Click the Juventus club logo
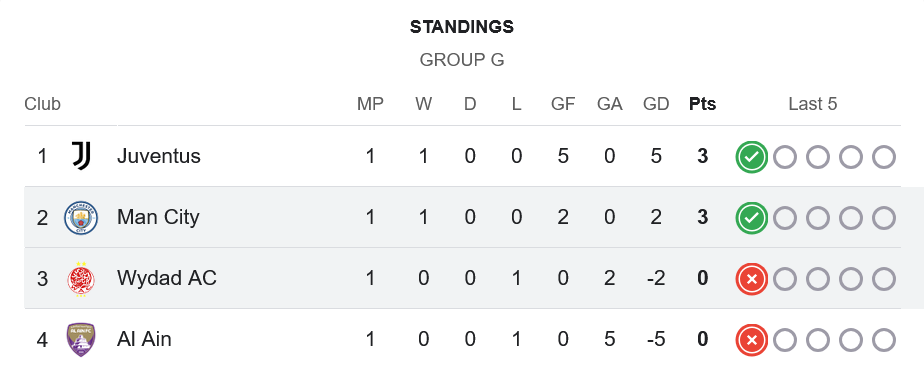The height and width of the screenshot is (387, 924). pos(81,156)
